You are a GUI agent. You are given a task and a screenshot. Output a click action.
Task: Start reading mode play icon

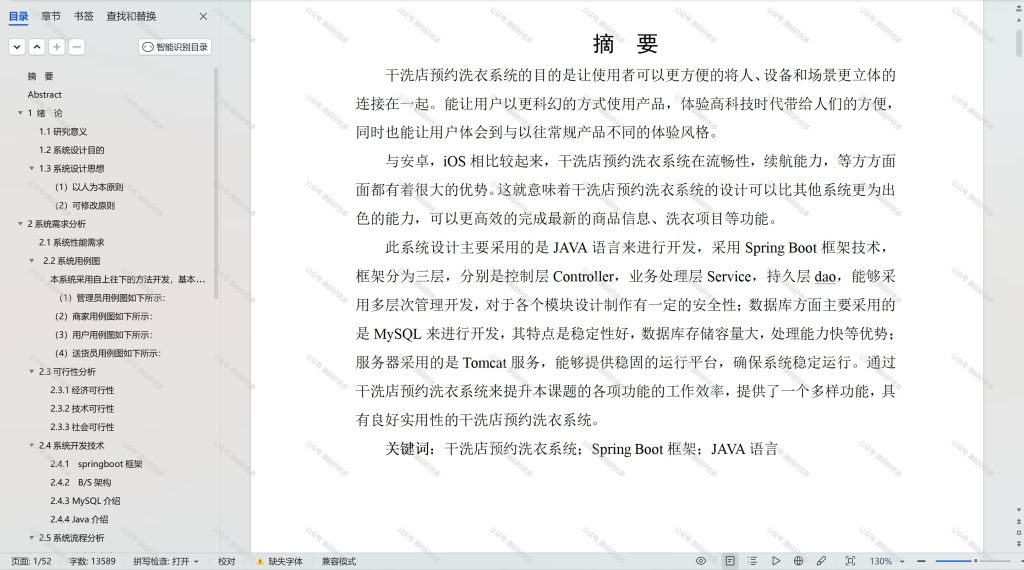pyautogui.click(x=776, y=561)
